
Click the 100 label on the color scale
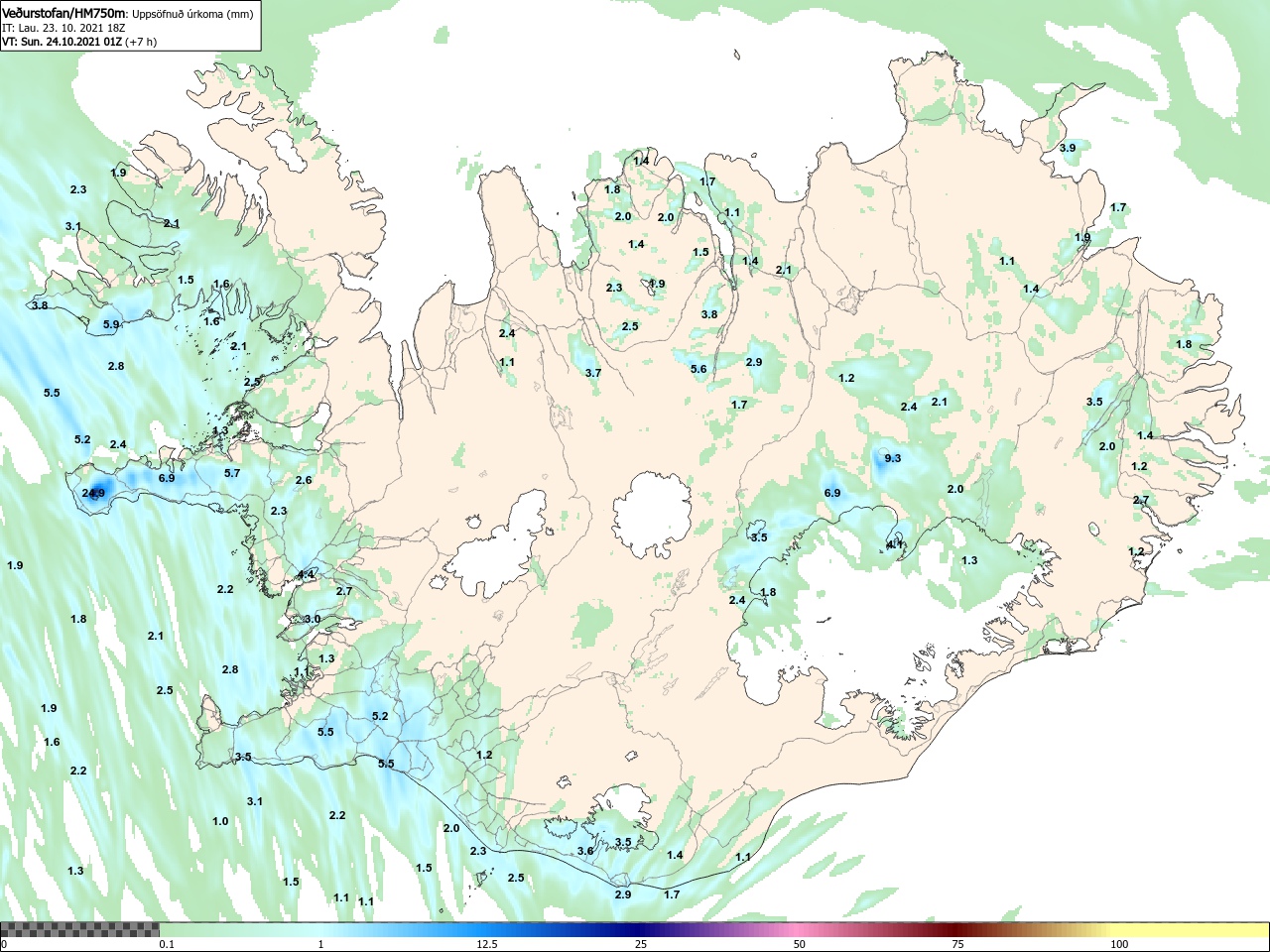click(x=1119, y=944)
